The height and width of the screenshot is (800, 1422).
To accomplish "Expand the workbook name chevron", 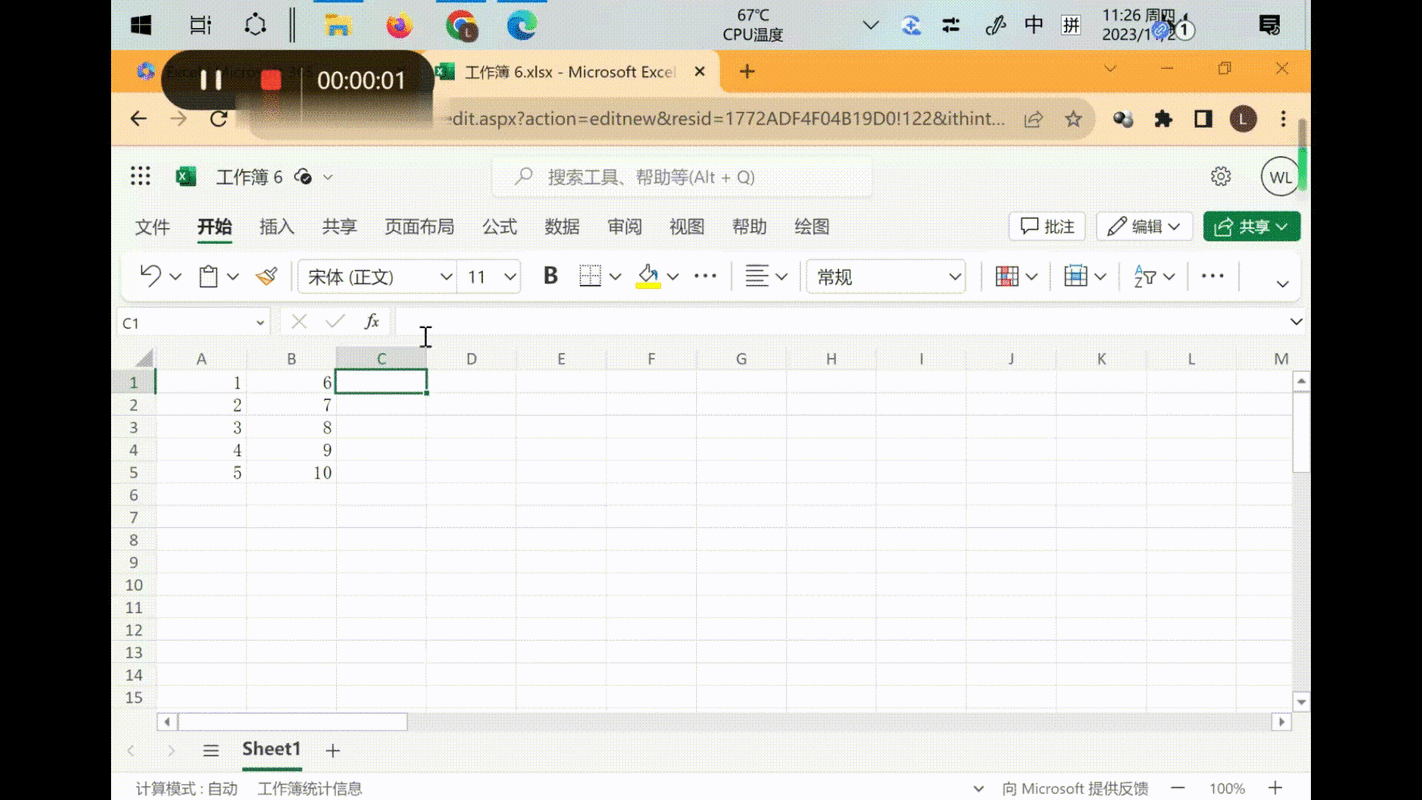I will click(327, 177).
